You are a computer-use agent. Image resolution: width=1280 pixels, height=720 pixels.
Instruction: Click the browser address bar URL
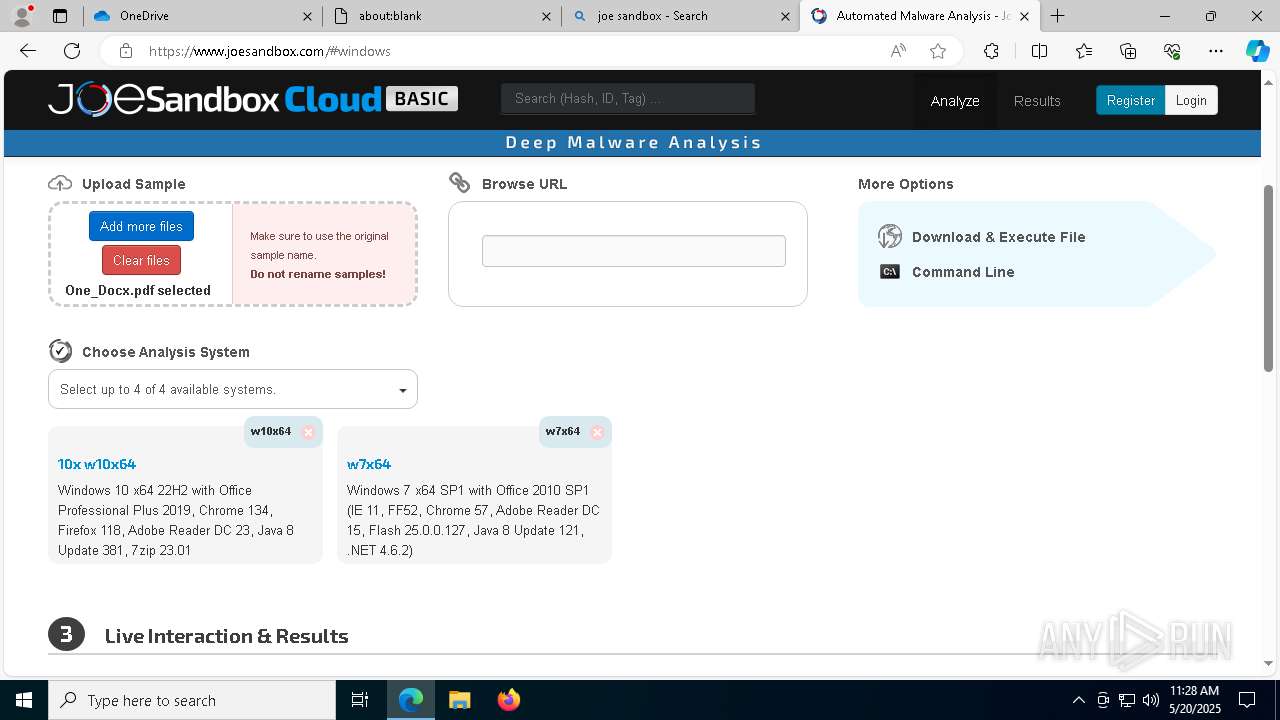(270, 51)
